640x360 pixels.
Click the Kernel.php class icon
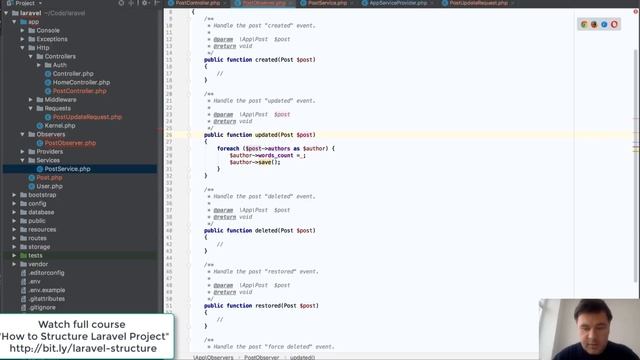40,126
